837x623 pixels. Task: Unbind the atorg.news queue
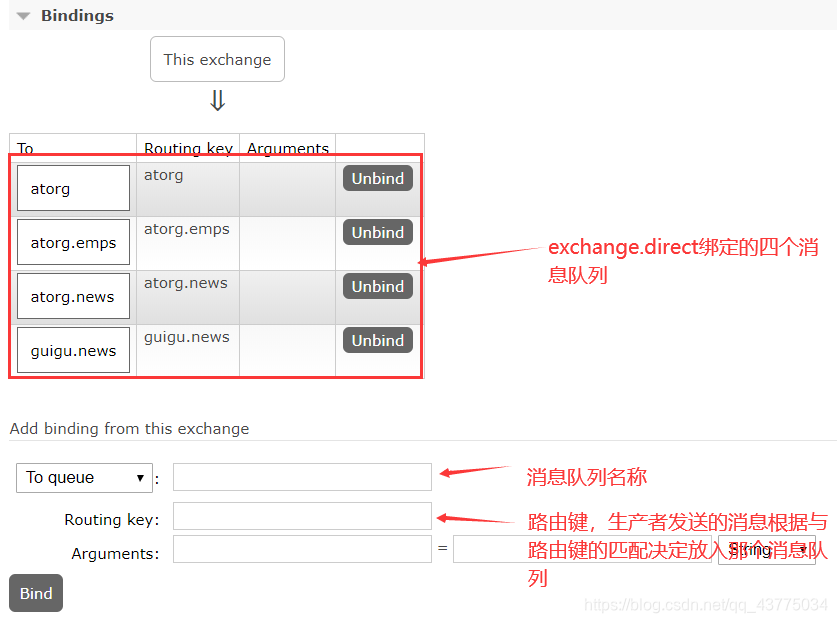click(377, 286)
